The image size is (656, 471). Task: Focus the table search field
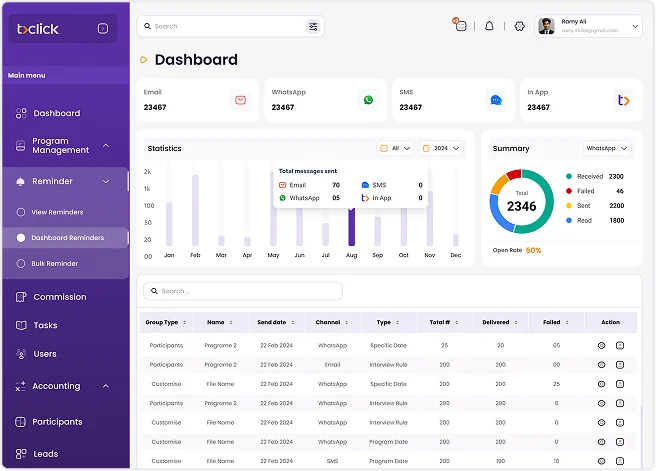pyautogui.click(x=243, y=291)
